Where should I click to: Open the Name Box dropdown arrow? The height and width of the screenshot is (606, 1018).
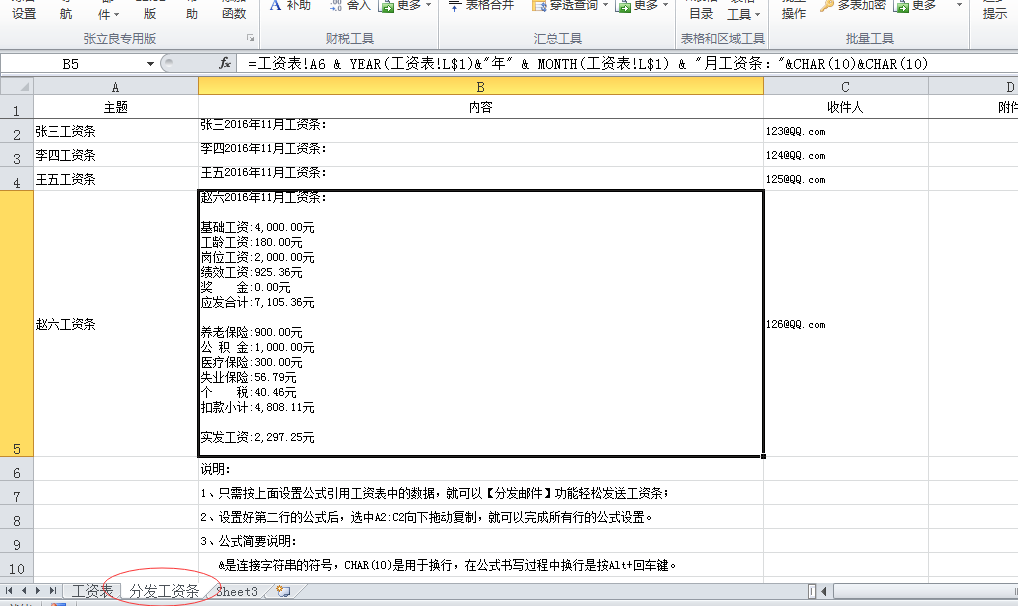[150, 64]
